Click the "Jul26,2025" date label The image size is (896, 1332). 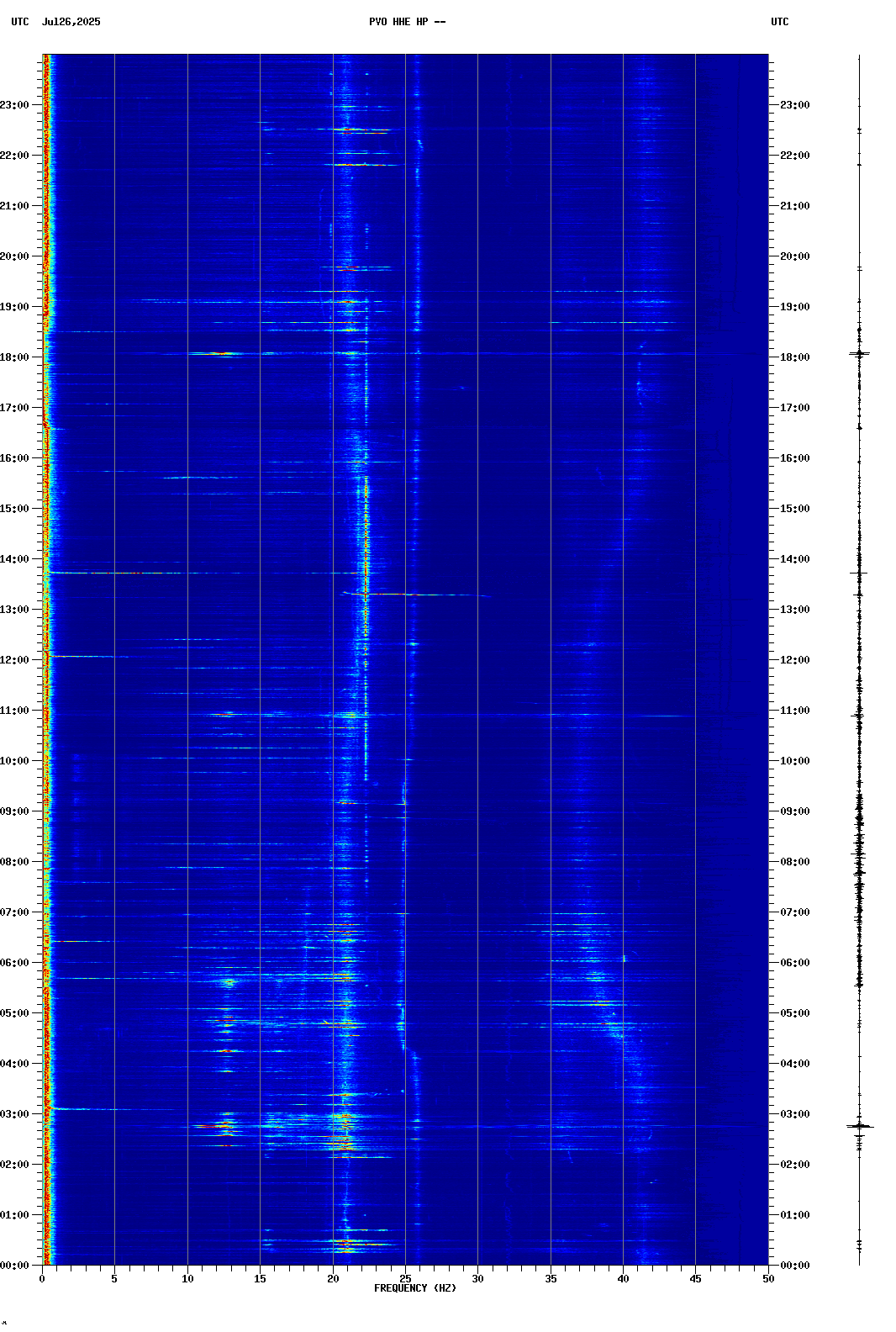71,22
